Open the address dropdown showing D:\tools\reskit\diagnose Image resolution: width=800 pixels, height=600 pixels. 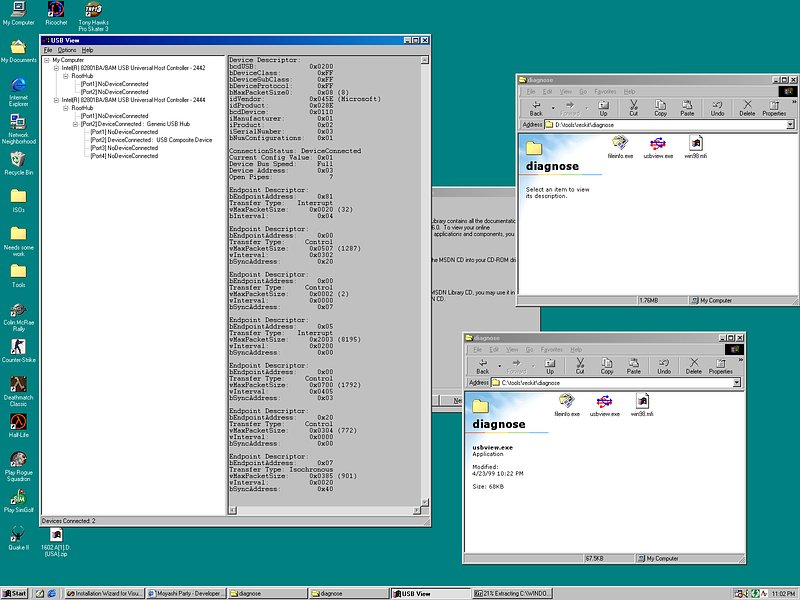[x=788, y=124]
